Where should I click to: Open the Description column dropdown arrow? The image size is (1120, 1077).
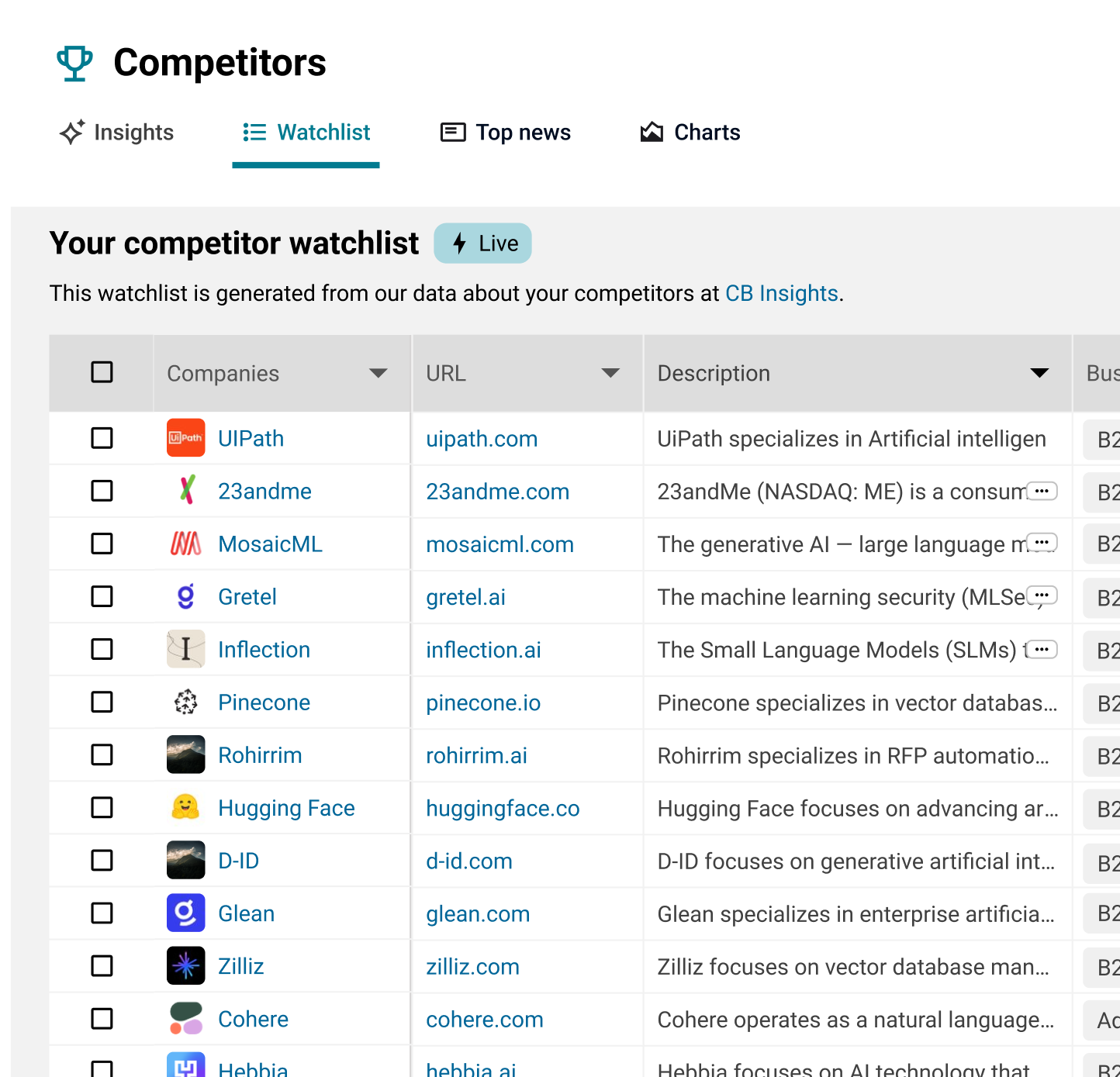point(1039,373)
